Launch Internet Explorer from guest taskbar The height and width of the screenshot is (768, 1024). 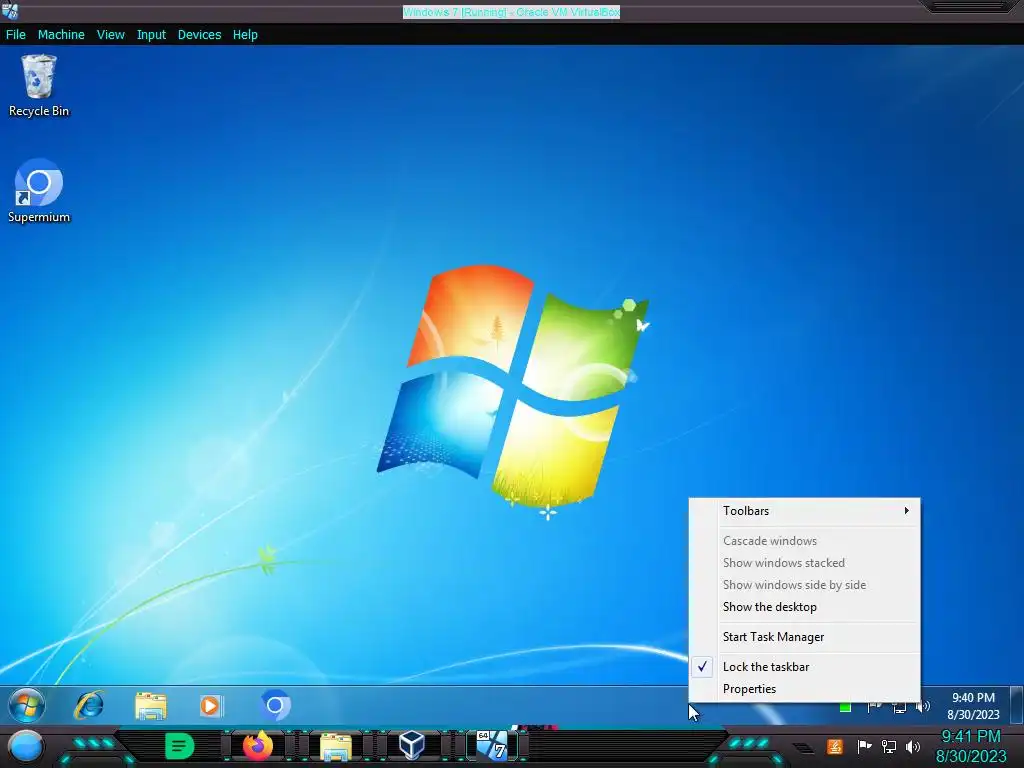(89, 705)
